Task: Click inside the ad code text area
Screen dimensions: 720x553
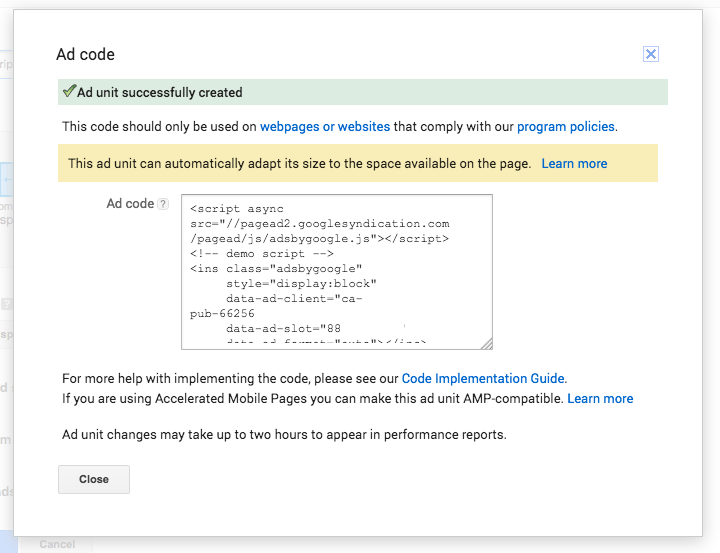Action: click(337, 272)
